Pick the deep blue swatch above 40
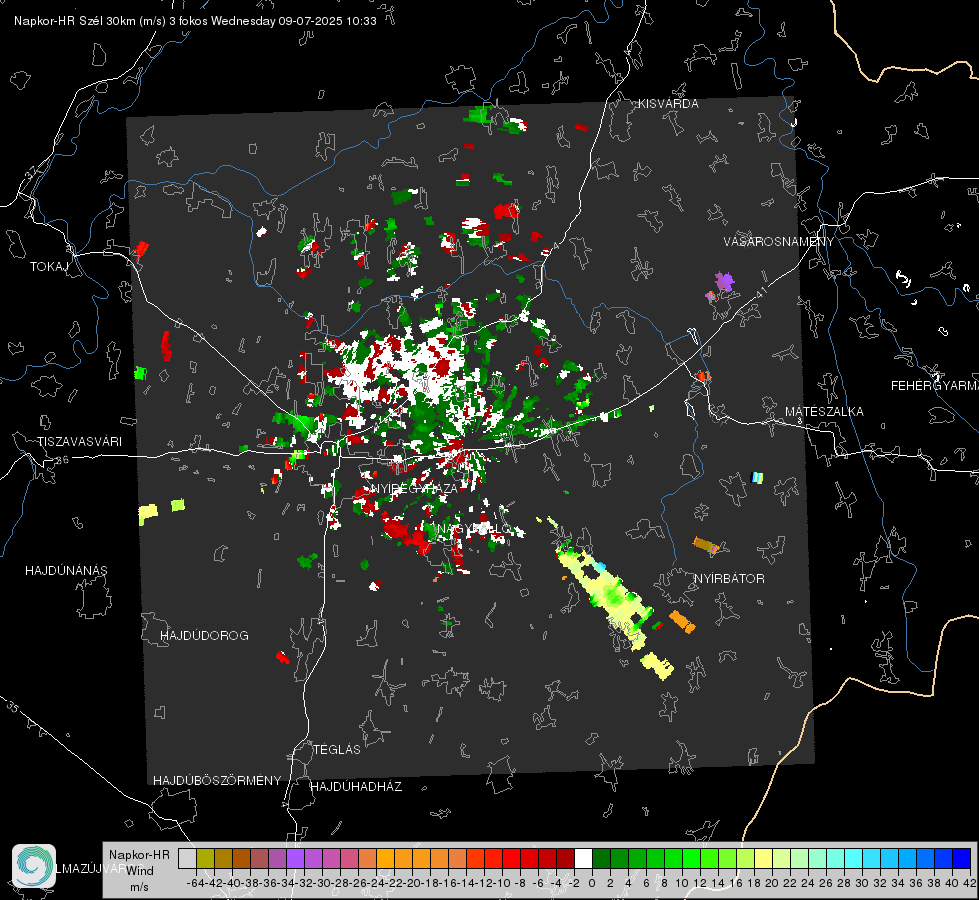 tap(962, 859)
